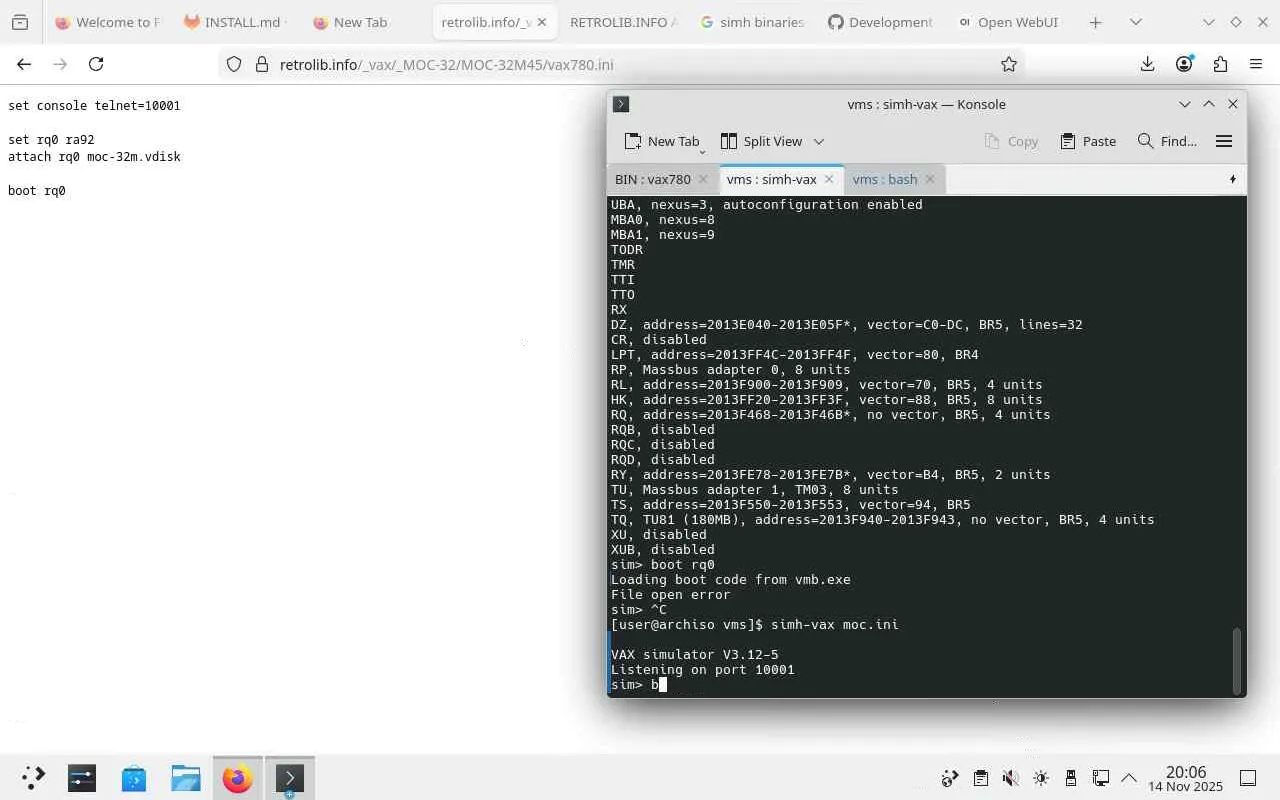Switch to INSTALL.md tab

coord(235,22)
